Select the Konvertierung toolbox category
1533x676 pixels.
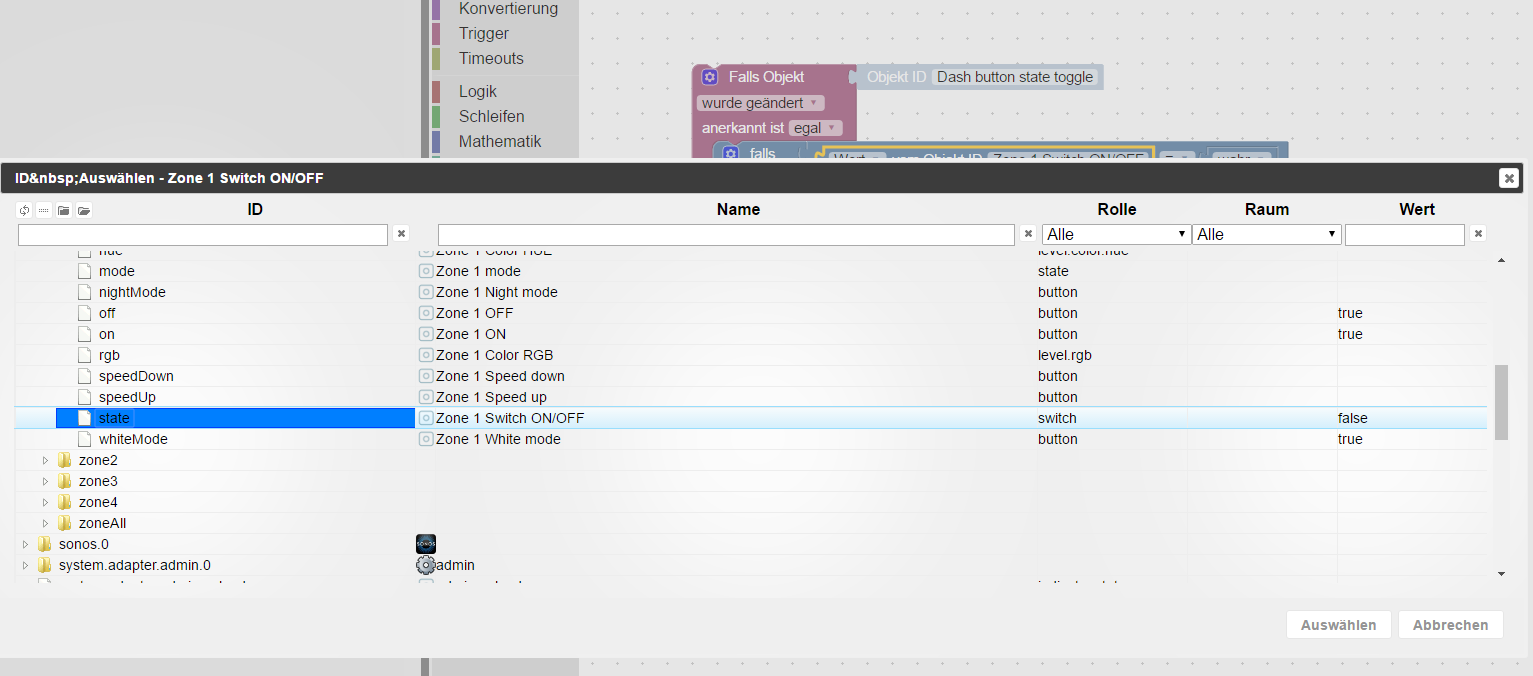coord(508,9)
